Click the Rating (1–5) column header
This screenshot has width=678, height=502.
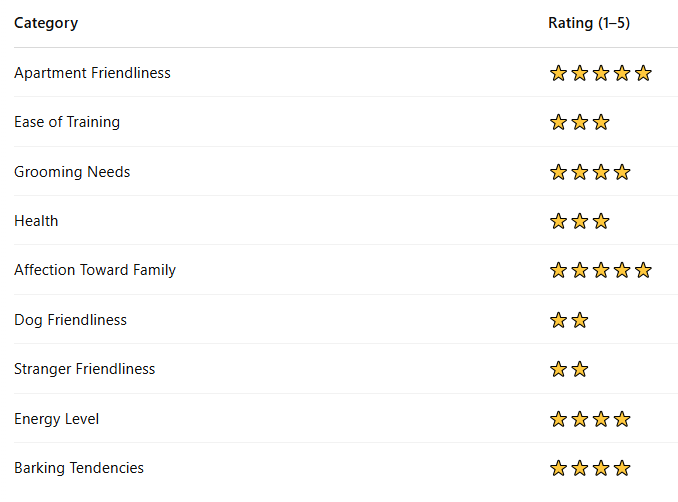(x=589, y=23)
